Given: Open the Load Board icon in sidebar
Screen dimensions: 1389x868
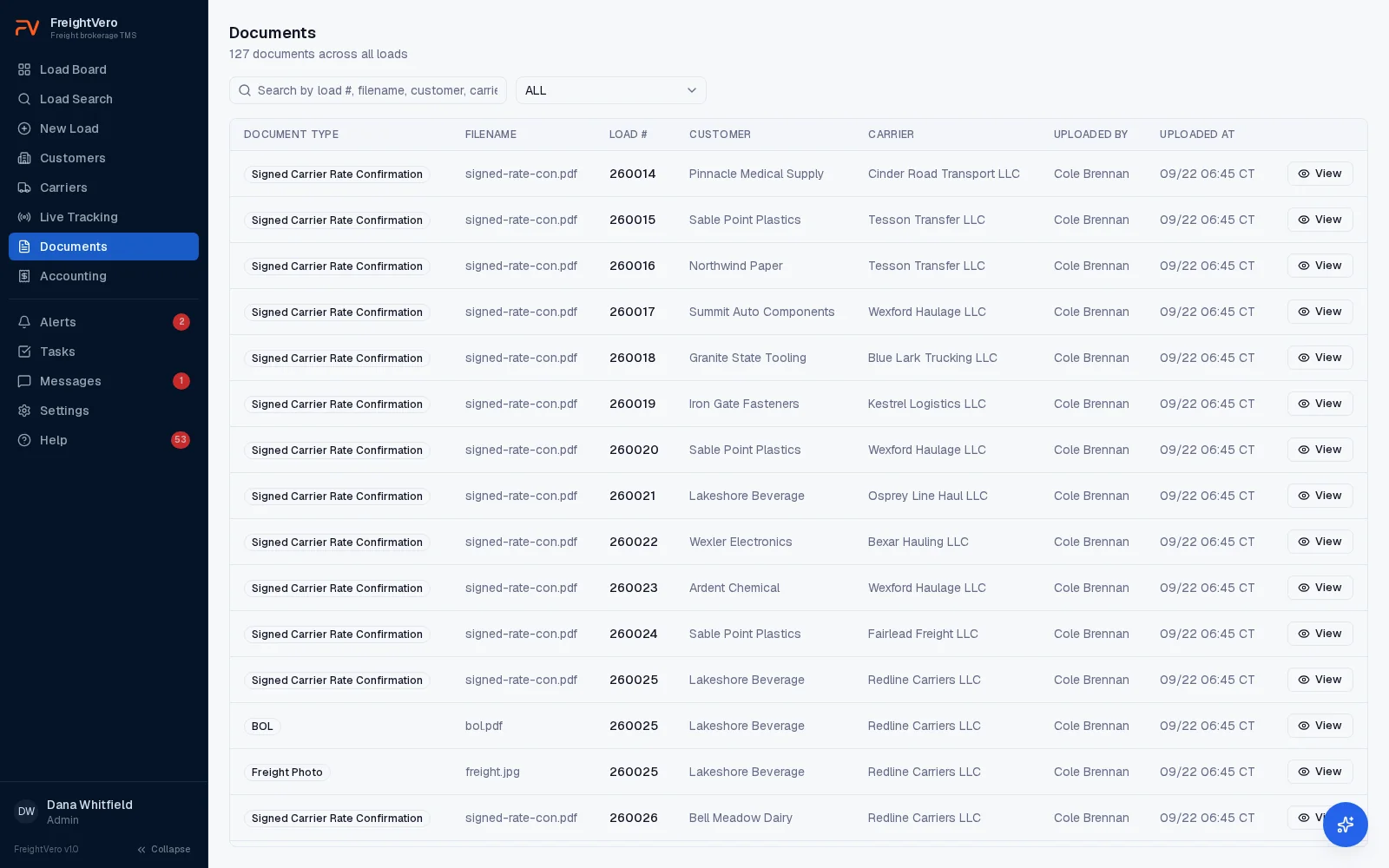Looking at the screenshot, I should click(x=24, y=69).
